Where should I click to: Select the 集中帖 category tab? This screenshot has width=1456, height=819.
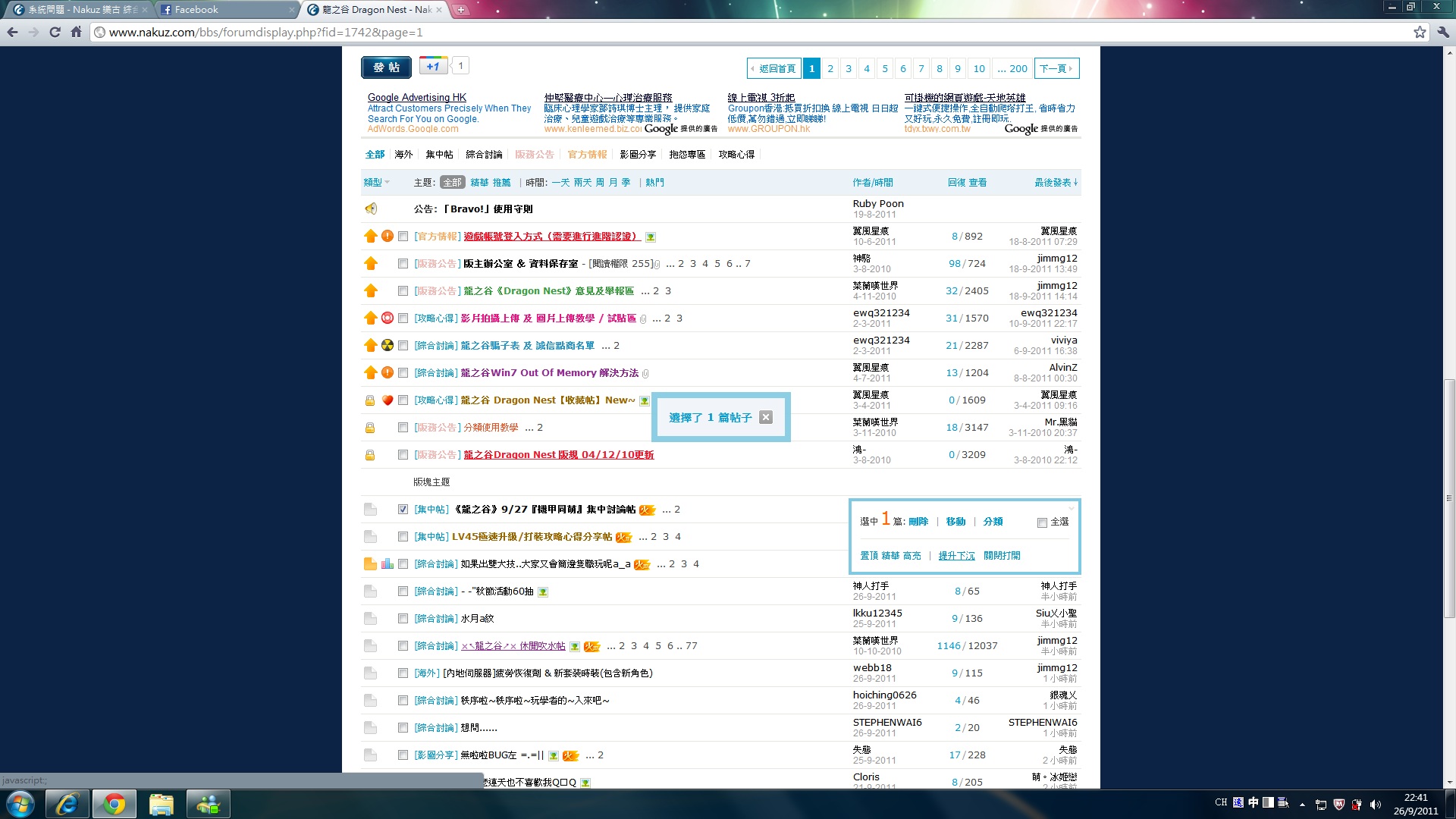439,154
